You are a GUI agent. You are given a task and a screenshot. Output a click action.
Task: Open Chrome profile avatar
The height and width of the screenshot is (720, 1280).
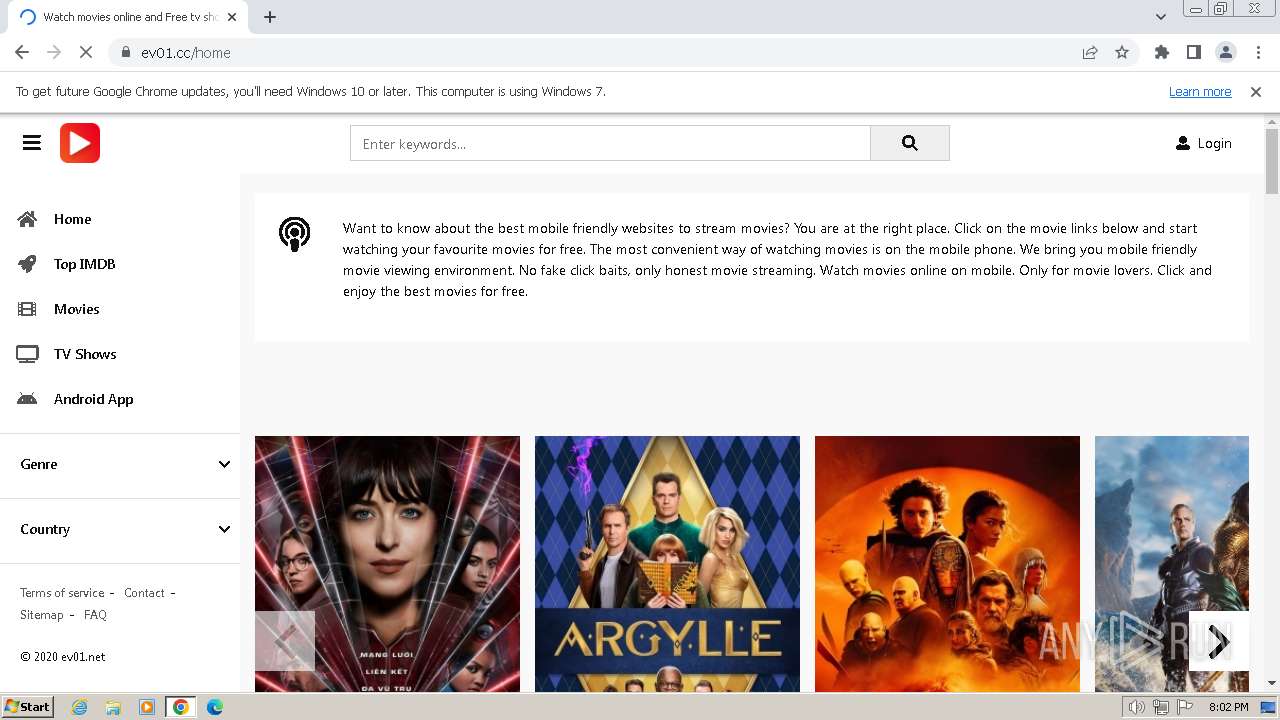coord(1226,53)
